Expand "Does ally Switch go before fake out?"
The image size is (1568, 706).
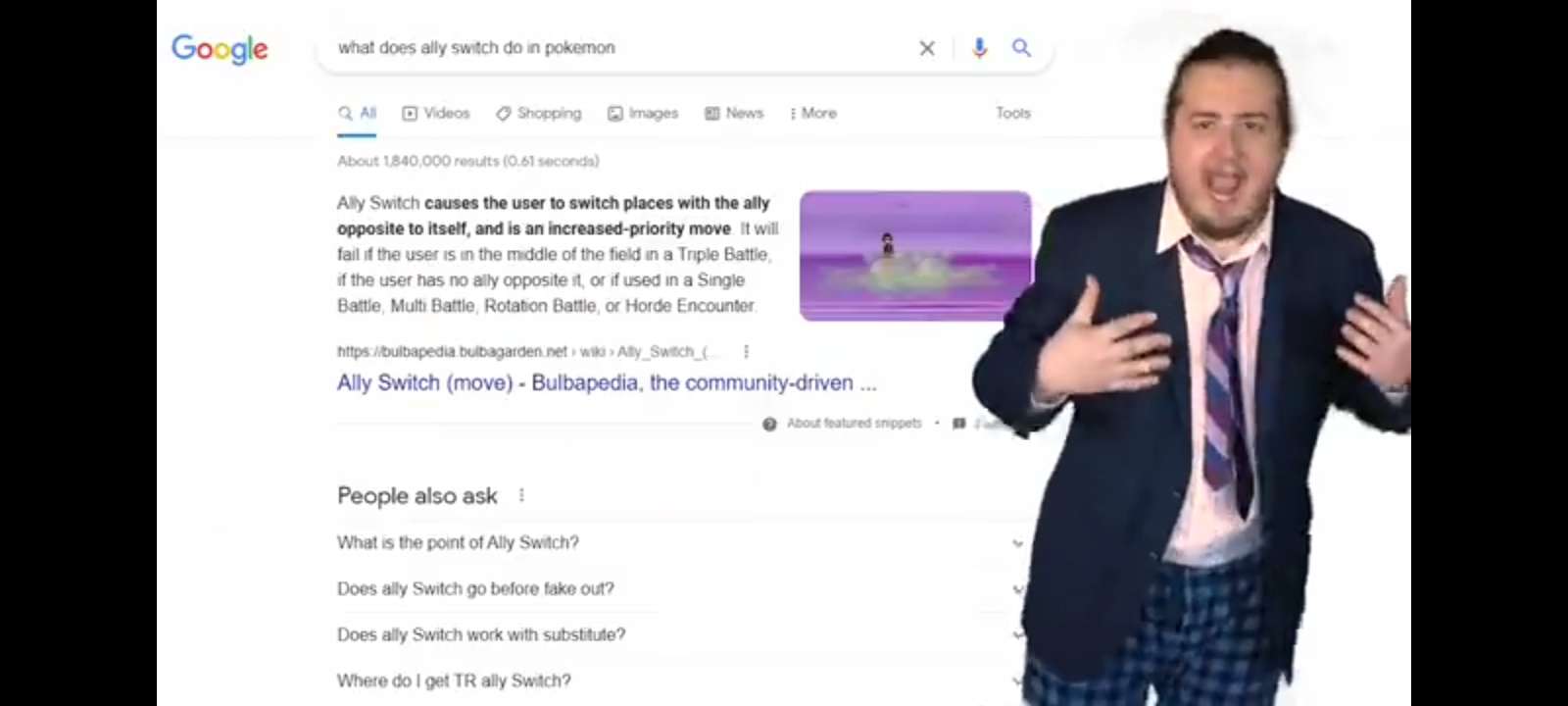[x=679, y=588]
